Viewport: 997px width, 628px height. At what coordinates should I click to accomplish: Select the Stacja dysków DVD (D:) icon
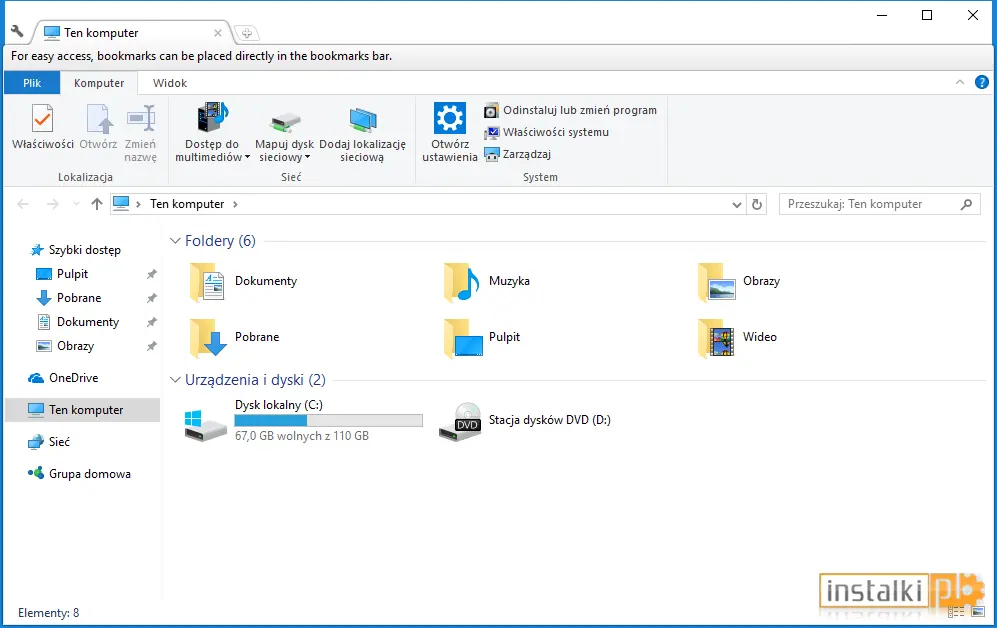(460, 421)
